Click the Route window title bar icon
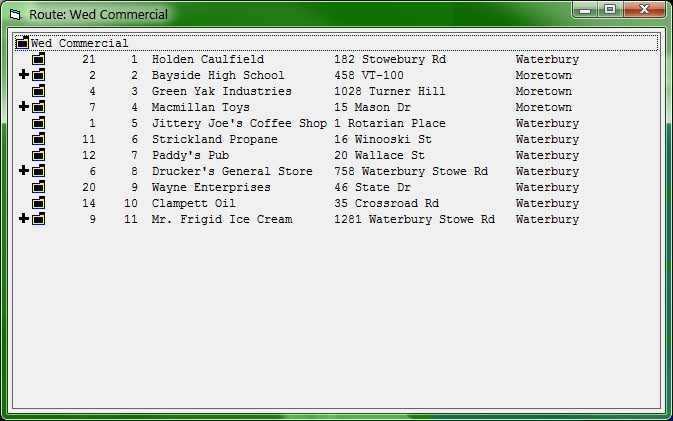This screenshot has height=421, width=673. 15,15
